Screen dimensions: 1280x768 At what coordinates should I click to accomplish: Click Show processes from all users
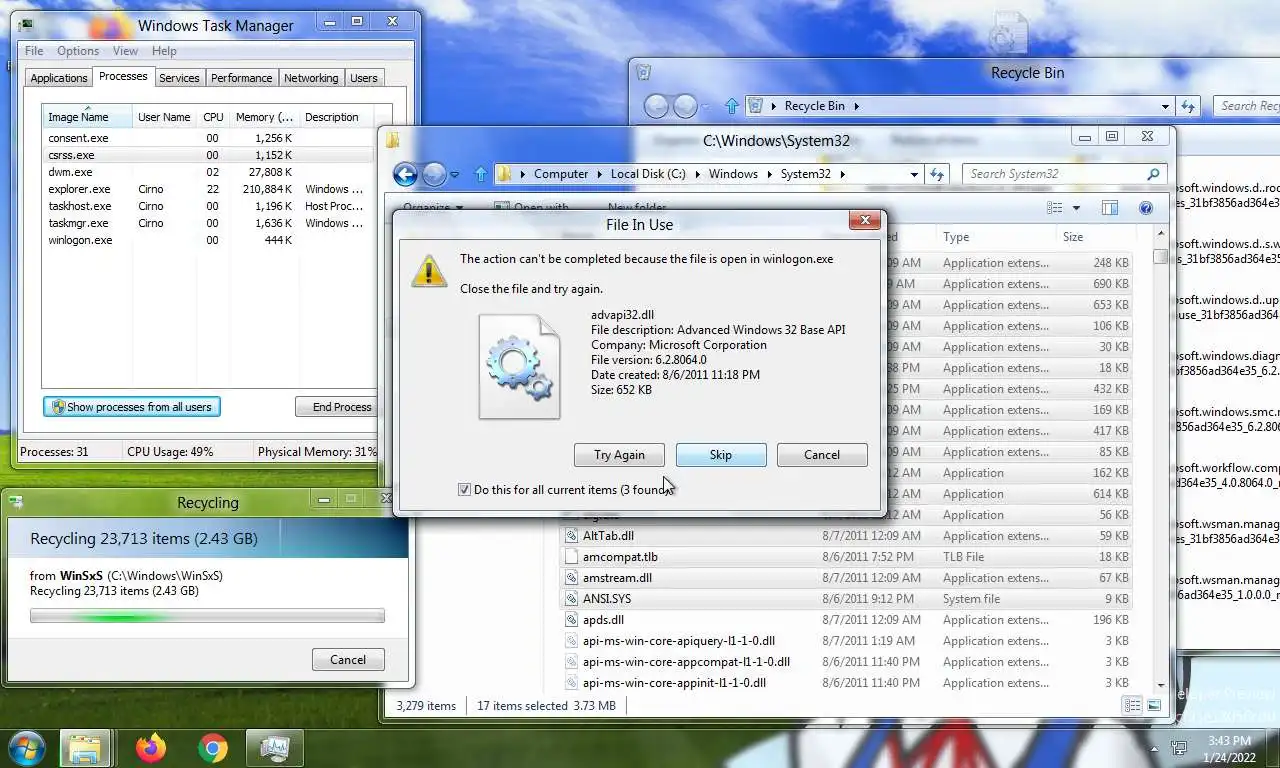click(132, 407)
